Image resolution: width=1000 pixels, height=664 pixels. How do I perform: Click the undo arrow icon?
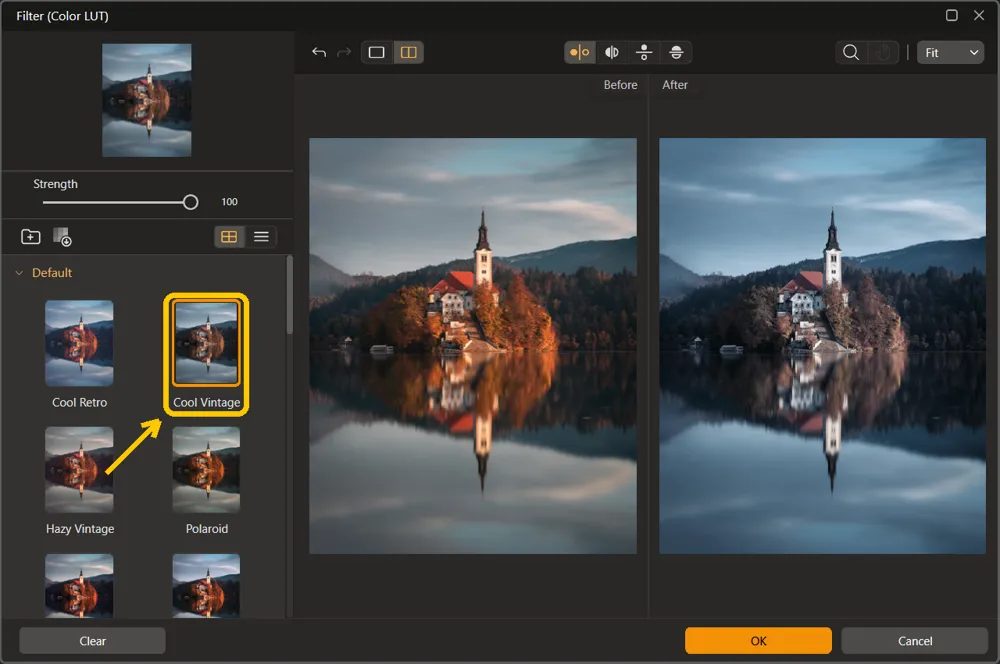click(x=319, y=52)
